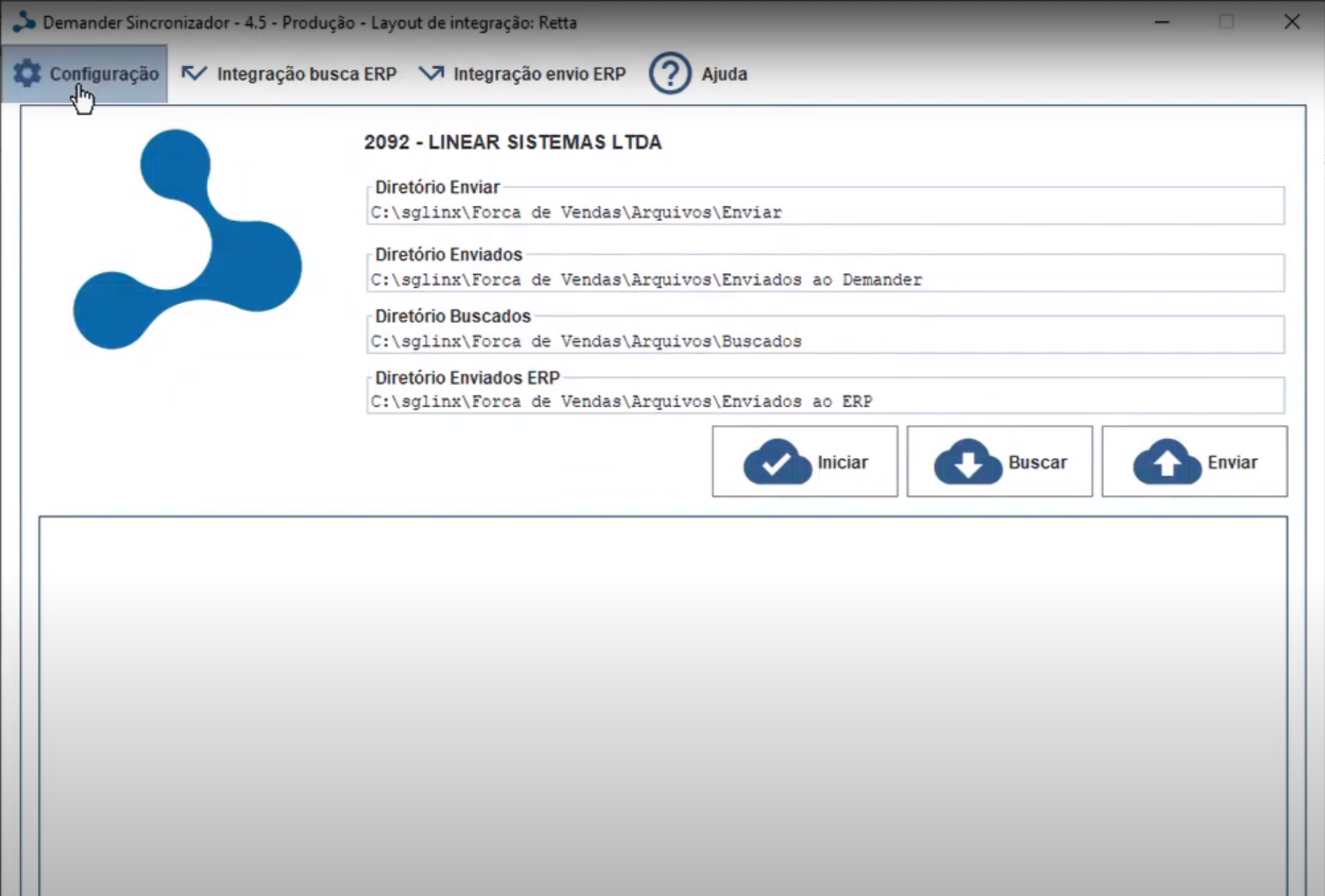Click the Ajuda question mark icon

click(x=670, y=74)
